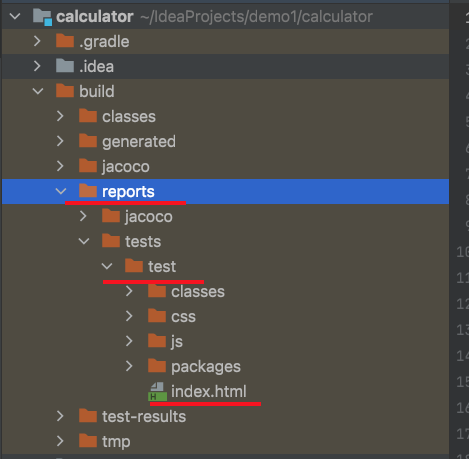This screenshot has width=469, height=459.
Task: Collapse the tests folder chevron
Action: click(x=84, y=241)
